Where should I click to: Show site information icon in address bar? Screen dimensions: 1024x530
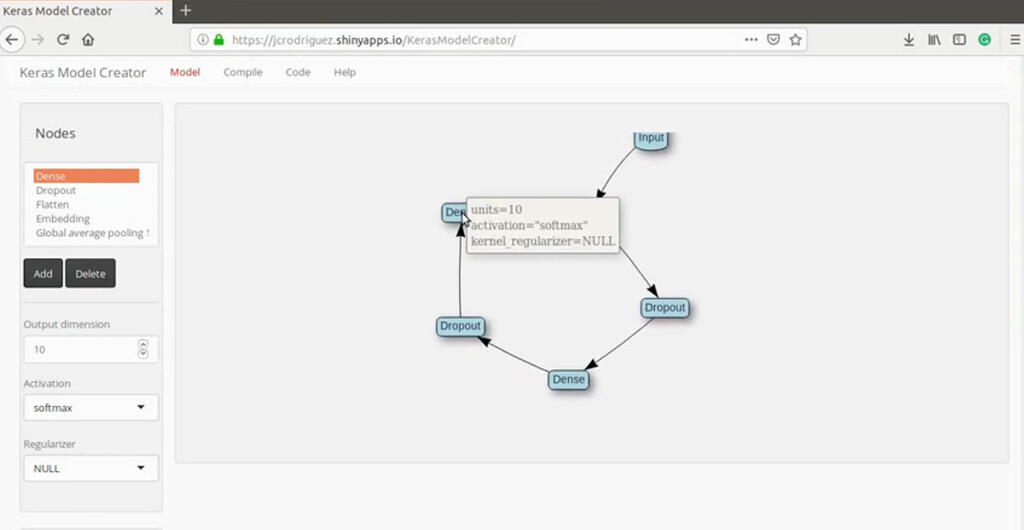pyautogui.click(x=202, y=40)
